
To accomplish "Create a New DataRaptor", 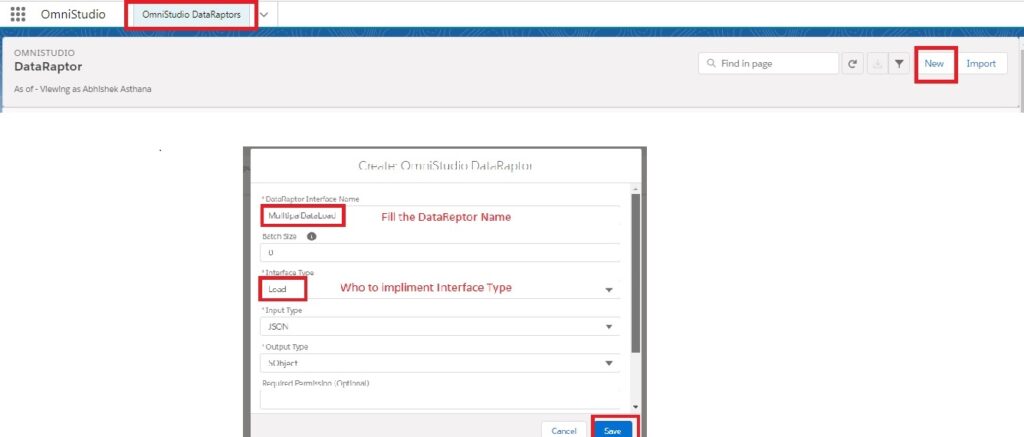I will point(934,63).
